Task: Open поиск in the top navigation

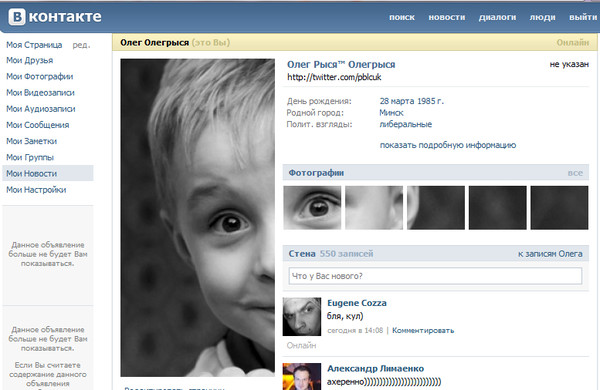Action: click(402, 17)
